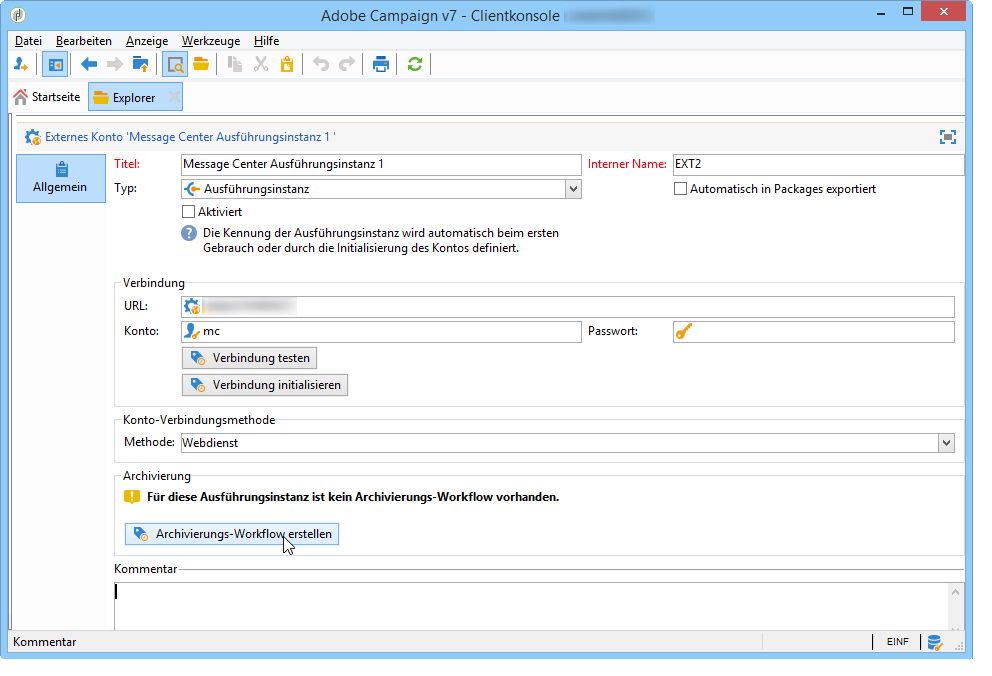Click the redo arrow icon
The width and height of the screenshot is (992, 676).
pyautogui.click(x=347, y=64)
